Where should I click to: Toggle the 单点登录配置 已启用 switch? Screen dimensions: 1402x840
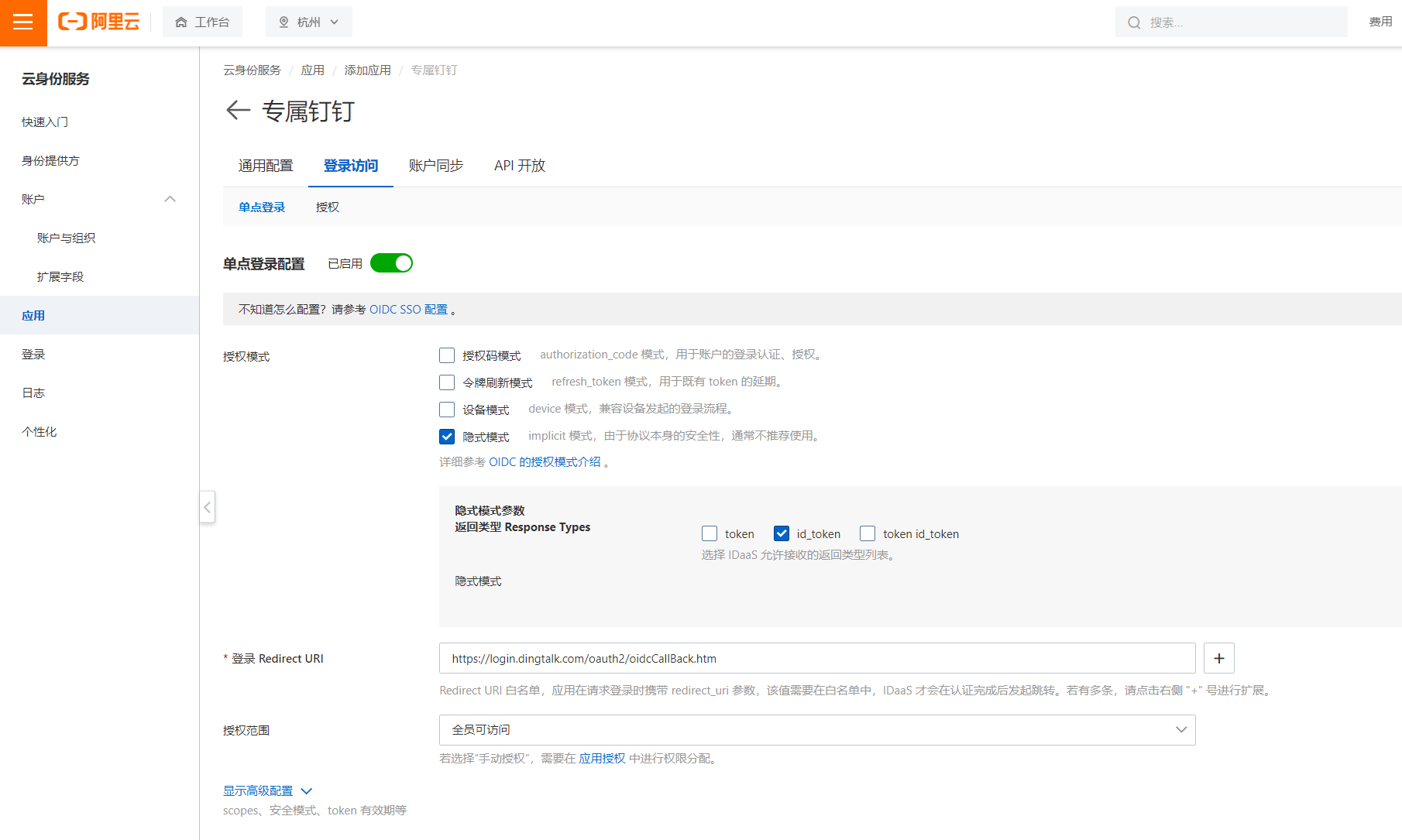tap(391, 263)
